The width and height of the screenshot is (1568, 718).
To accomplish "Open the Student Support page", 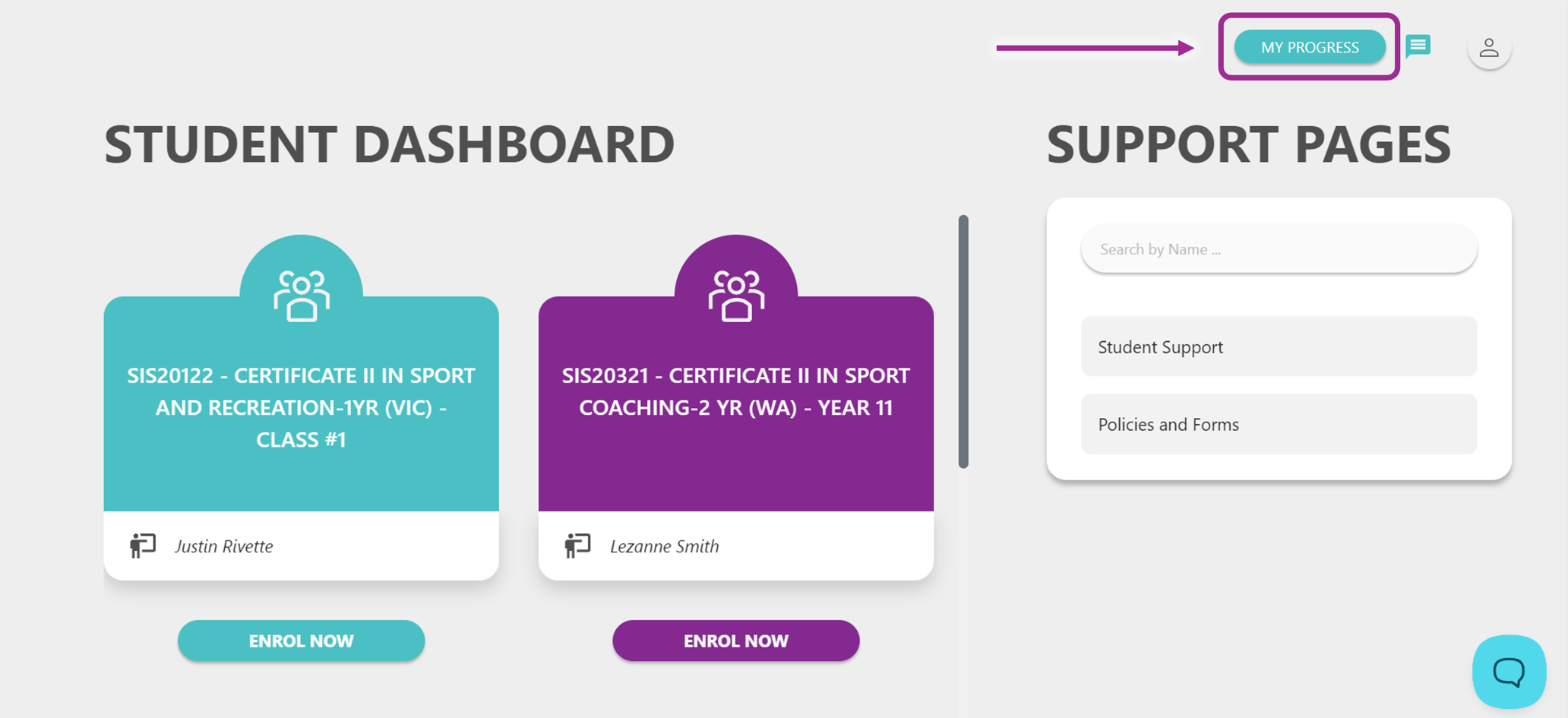I will coord(1279,346).
